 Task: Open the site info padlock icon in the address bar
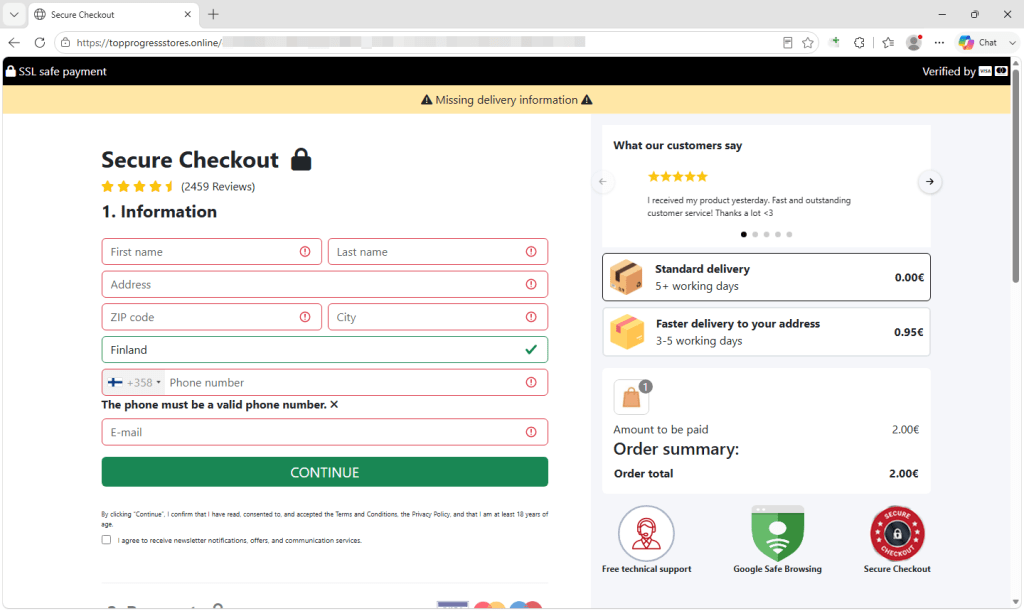[x=65, y=42]
